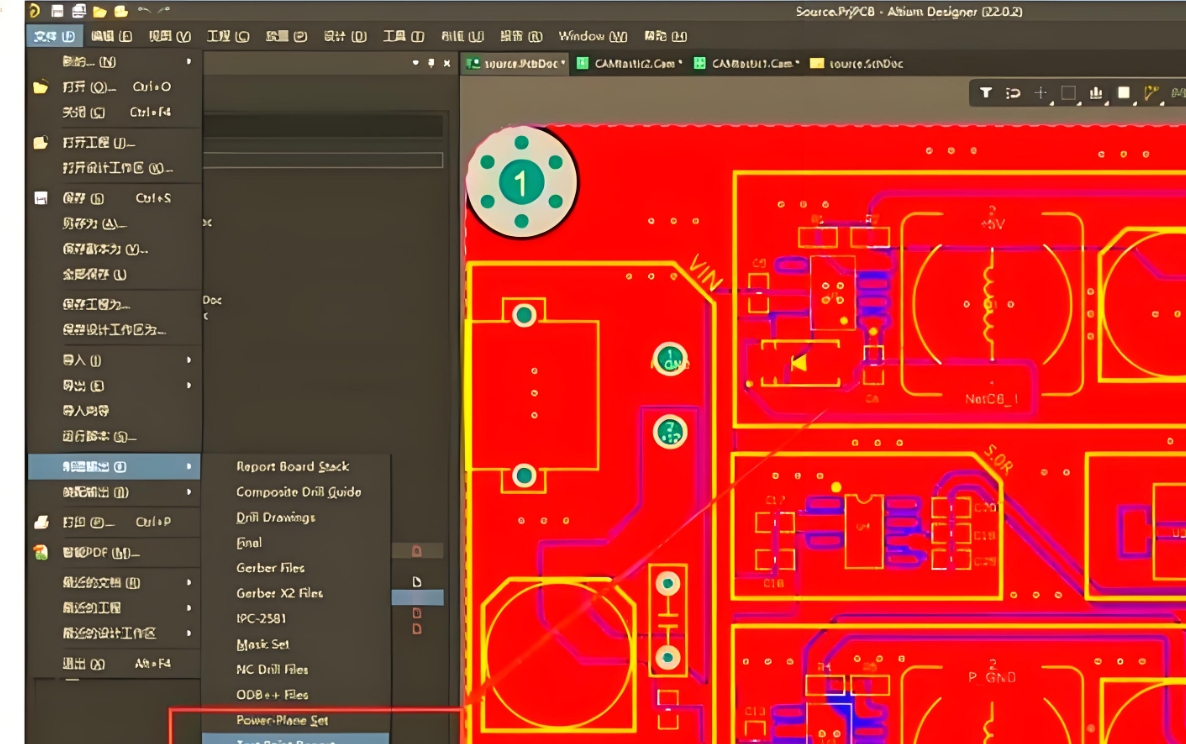1186x744 pixels.
Task: Click the yellow diode symbol on the PCB
Action: point(799,364)
